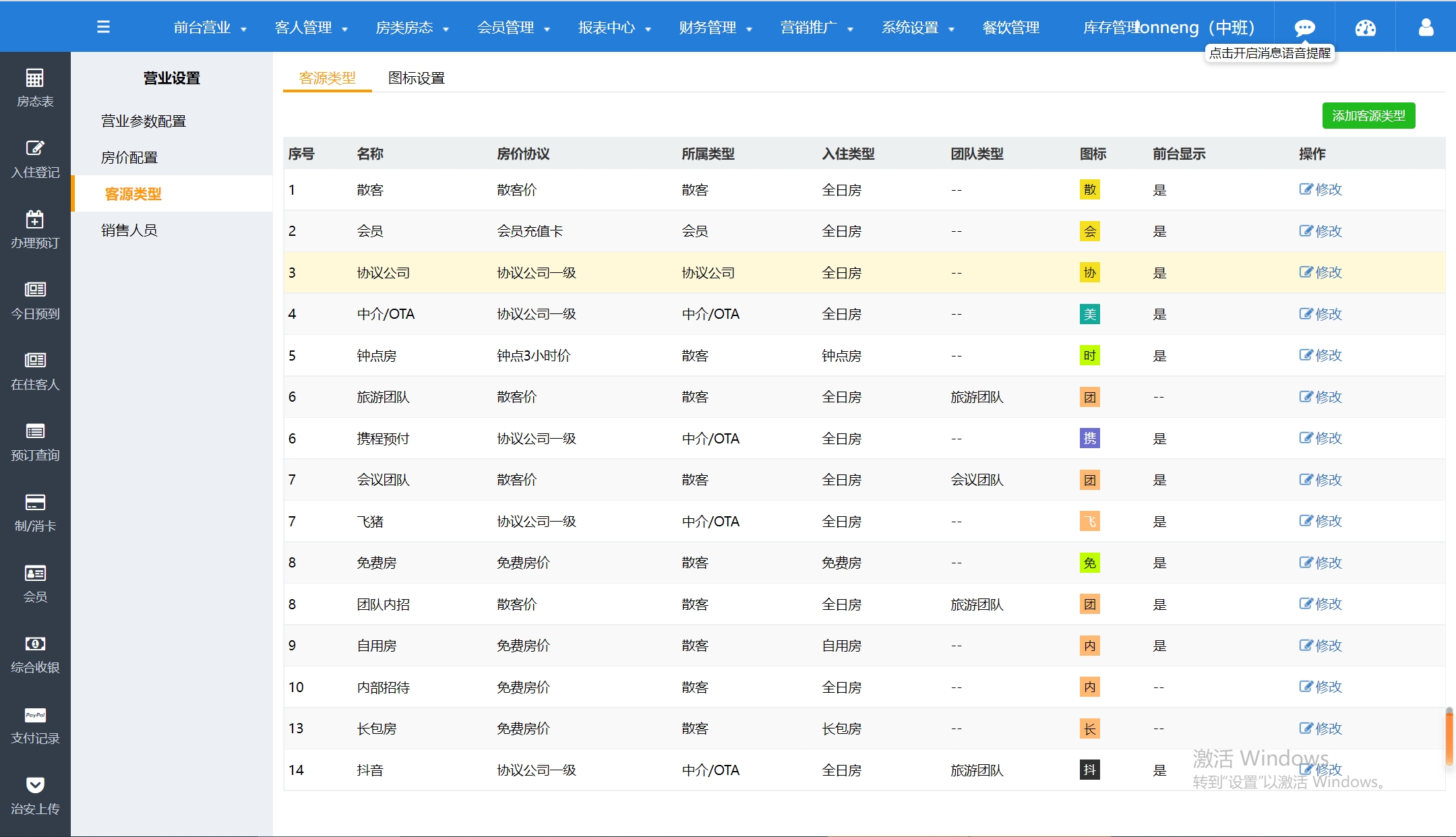The width and height of the screenshot is (1456, 837).
Task: Select the 会议团队 name cell
Action: 383,480
